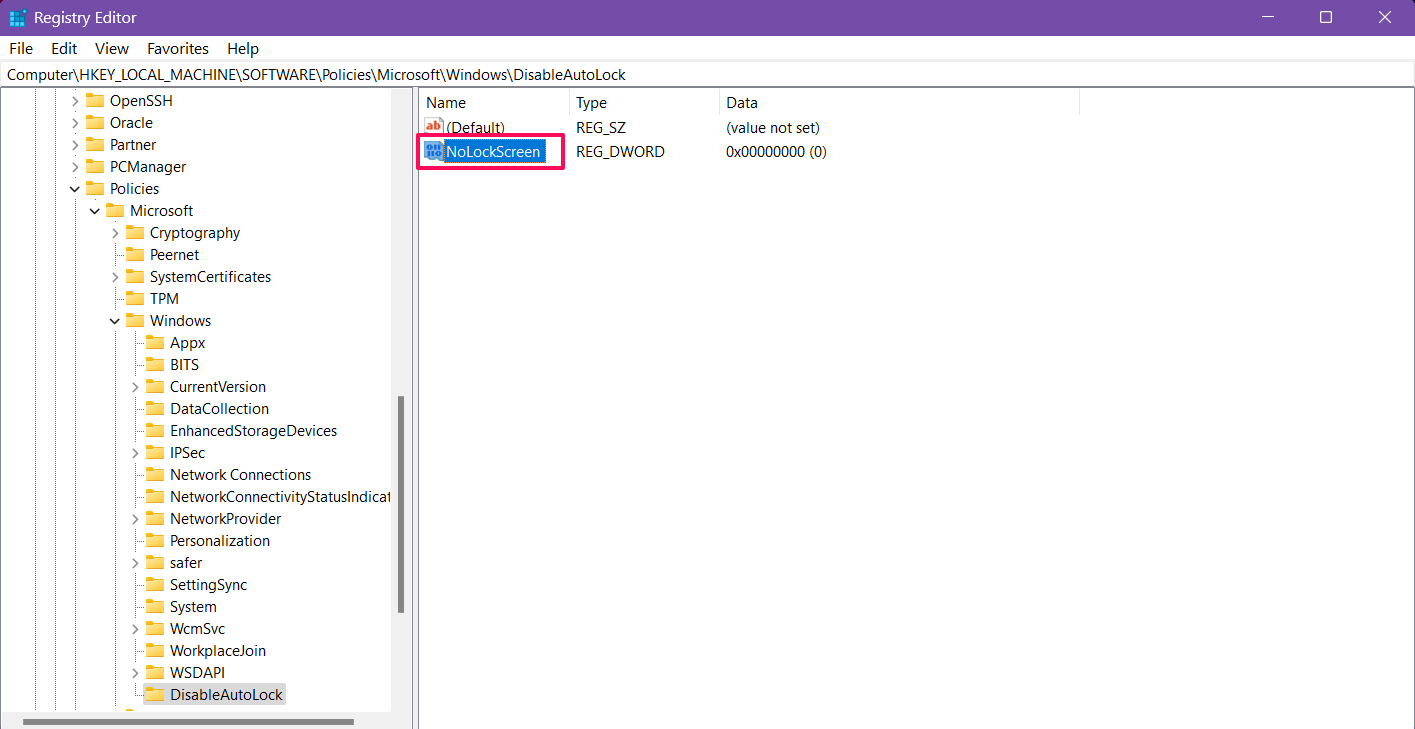Click the REG_DWORD type cell
The image size is (1415, 729).
coord(620,152)
